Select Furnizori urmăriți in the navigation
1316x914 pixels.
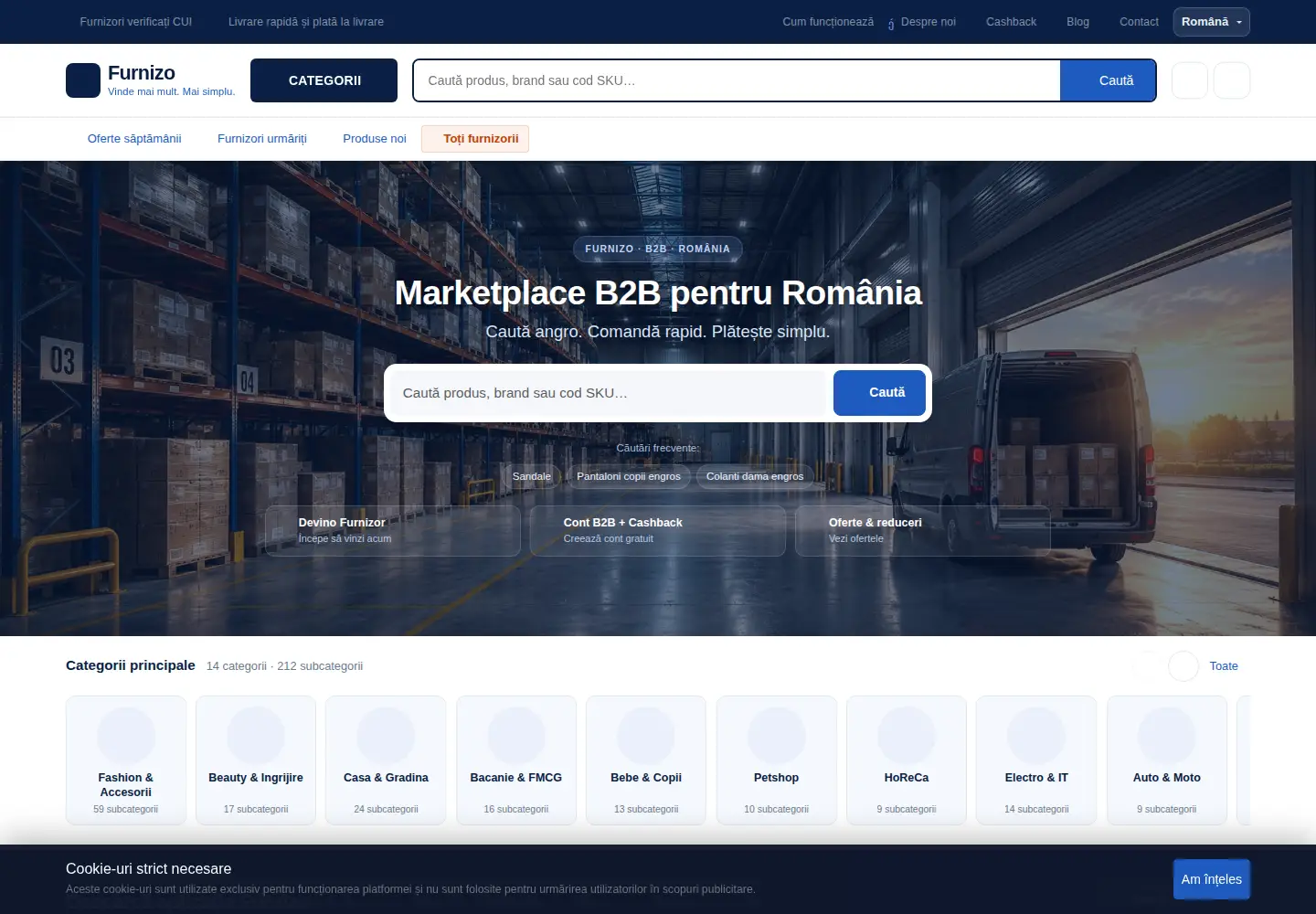click(262, 139)
